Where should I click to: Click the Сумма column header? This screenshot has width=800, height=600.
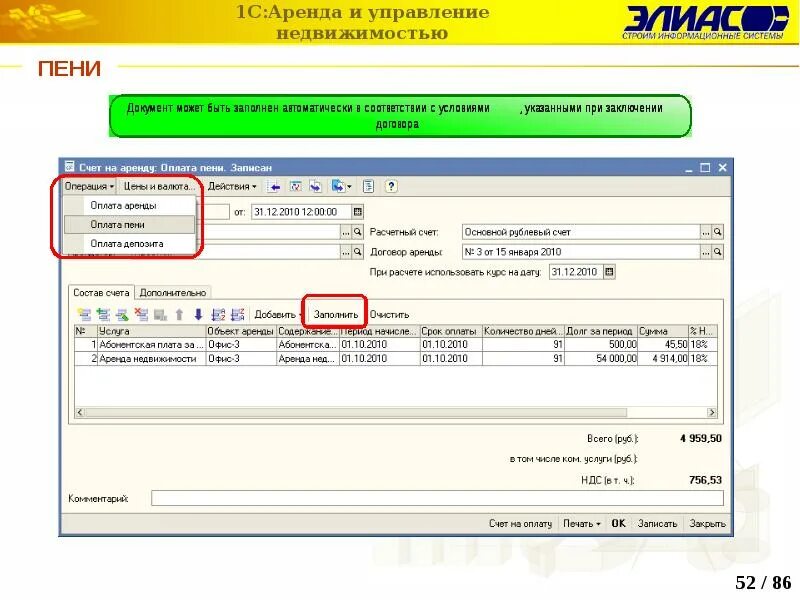tap(663, 331)
